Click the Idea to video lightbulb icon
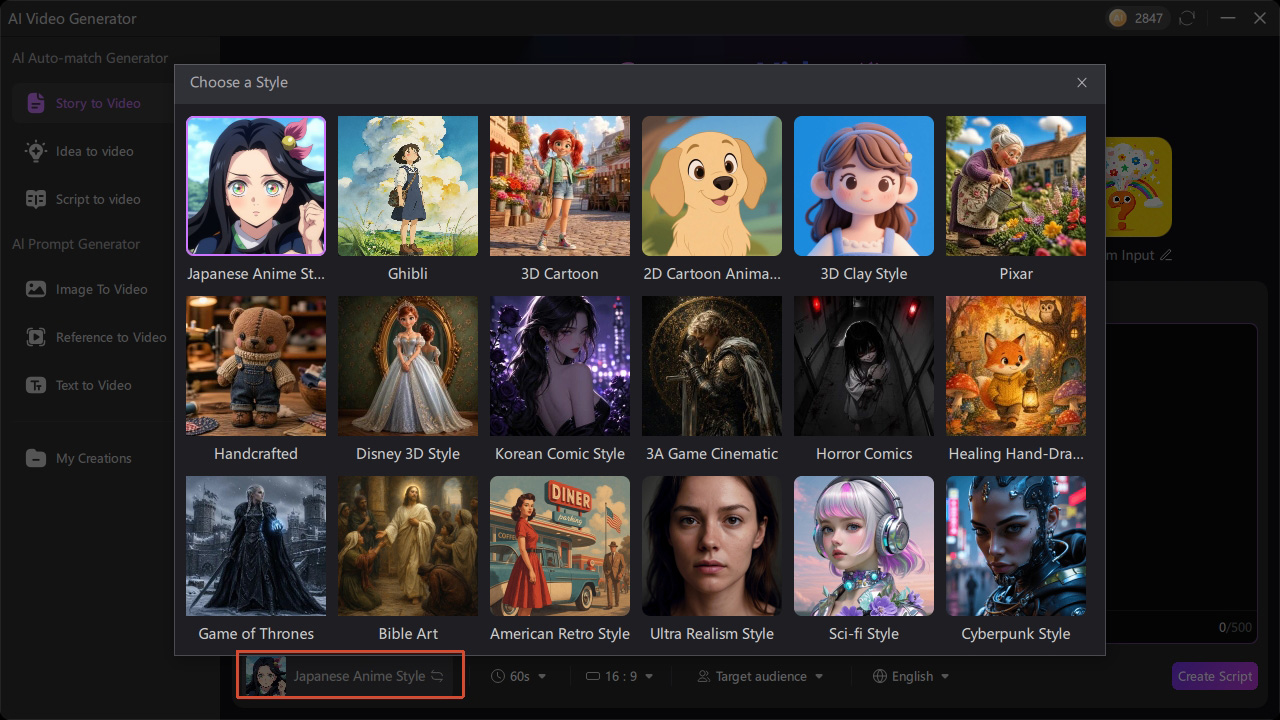Viewport: 1280px width, 720px height. 36,151
